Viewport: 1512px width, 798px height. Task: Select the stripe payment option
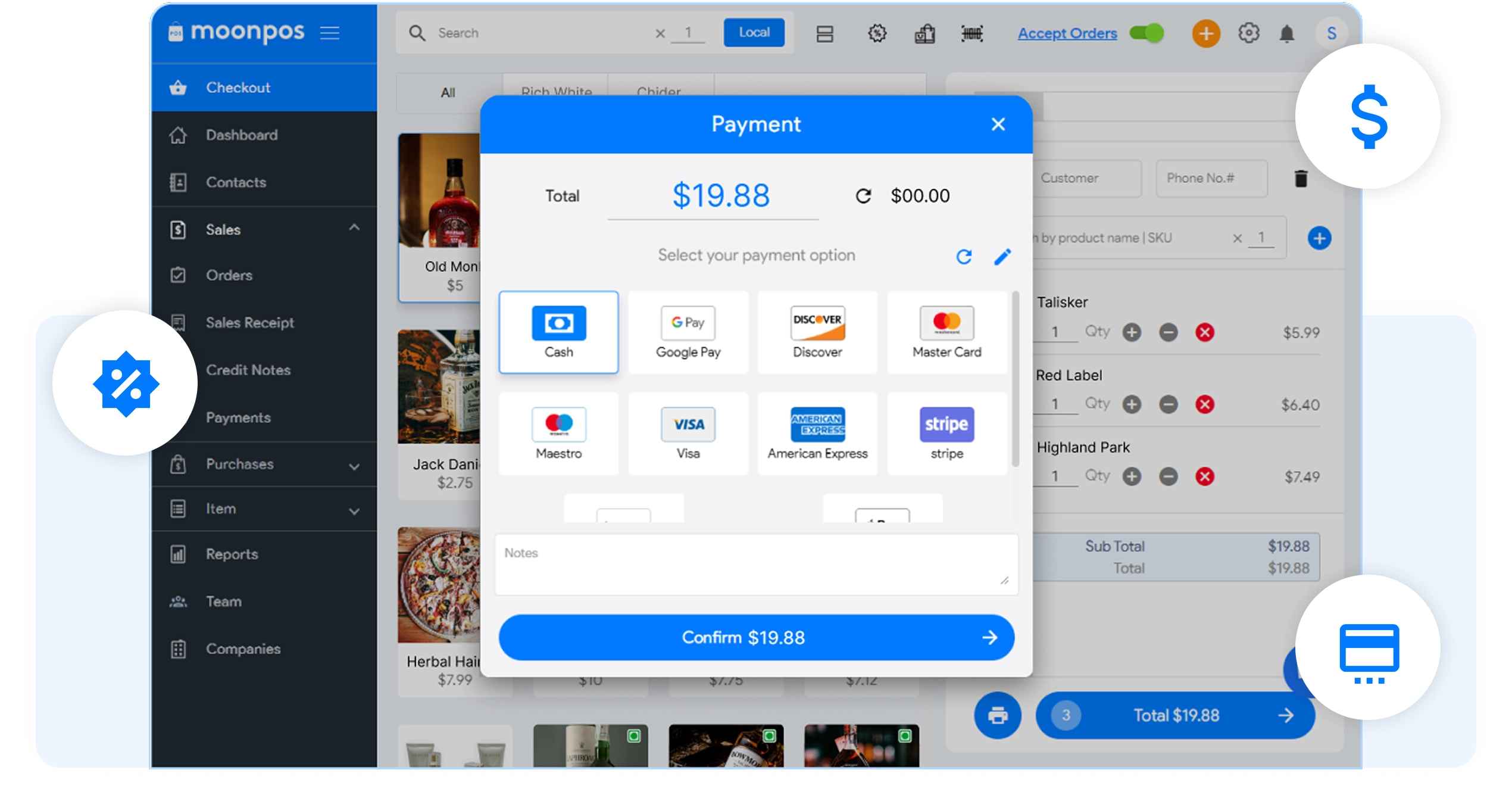pos(946,434)
